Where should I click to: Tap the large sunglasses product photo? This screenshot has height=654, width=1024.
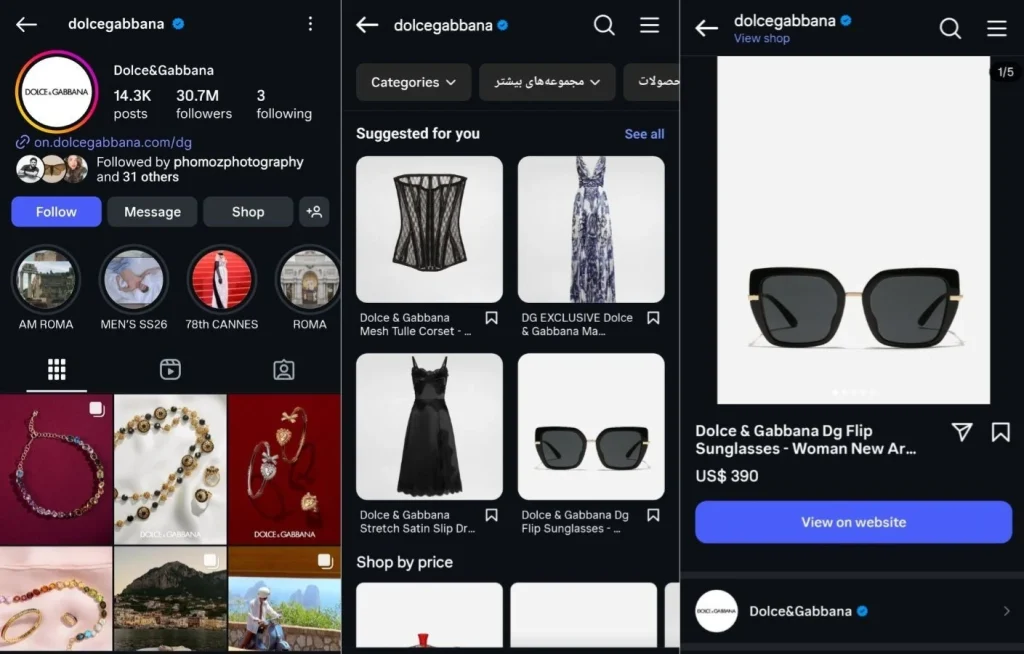click(854, 230)
